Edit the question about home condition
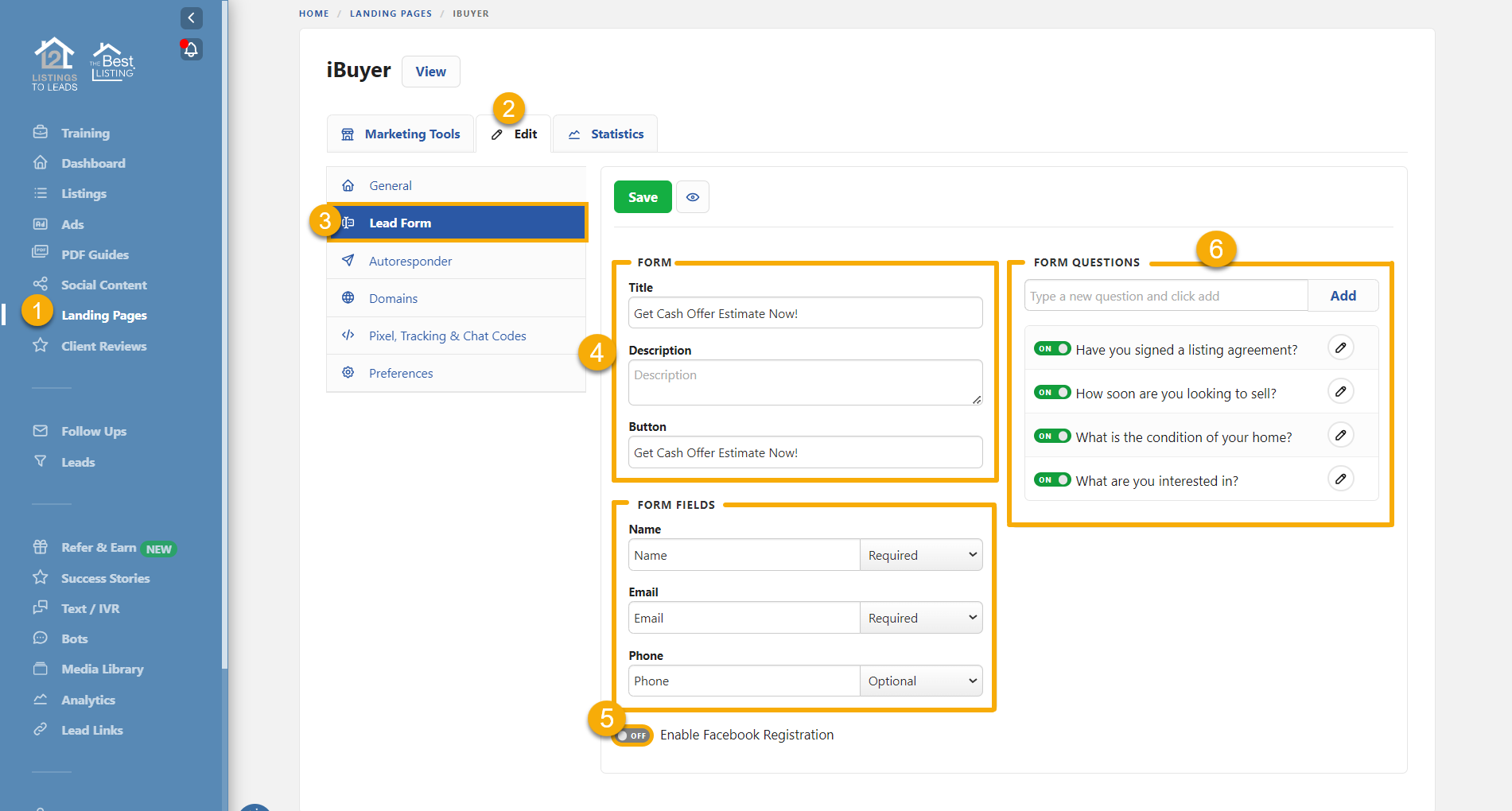The image size is (1512, 811). (1341, 435)
